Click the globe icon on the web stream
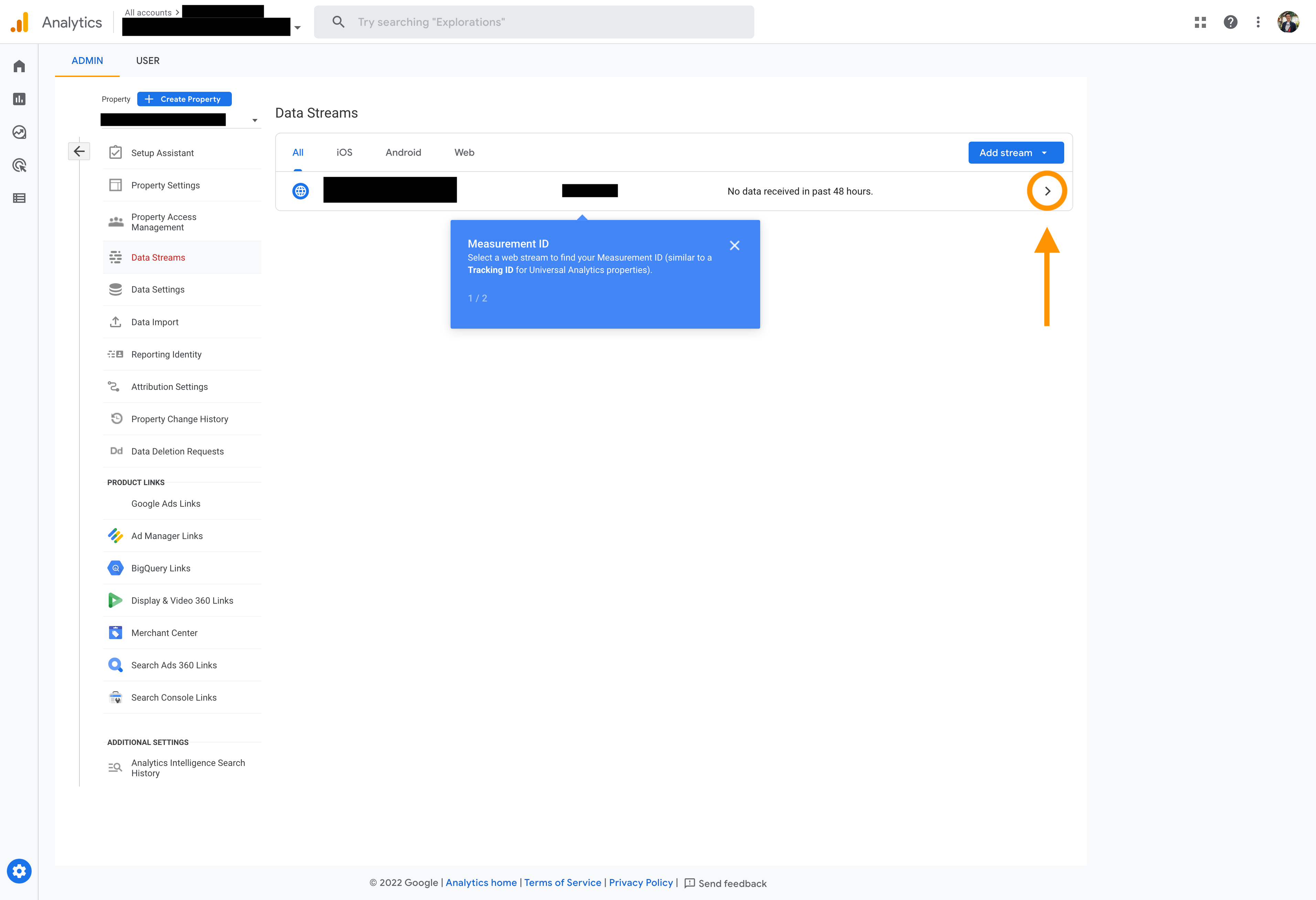 pos(300,191)
